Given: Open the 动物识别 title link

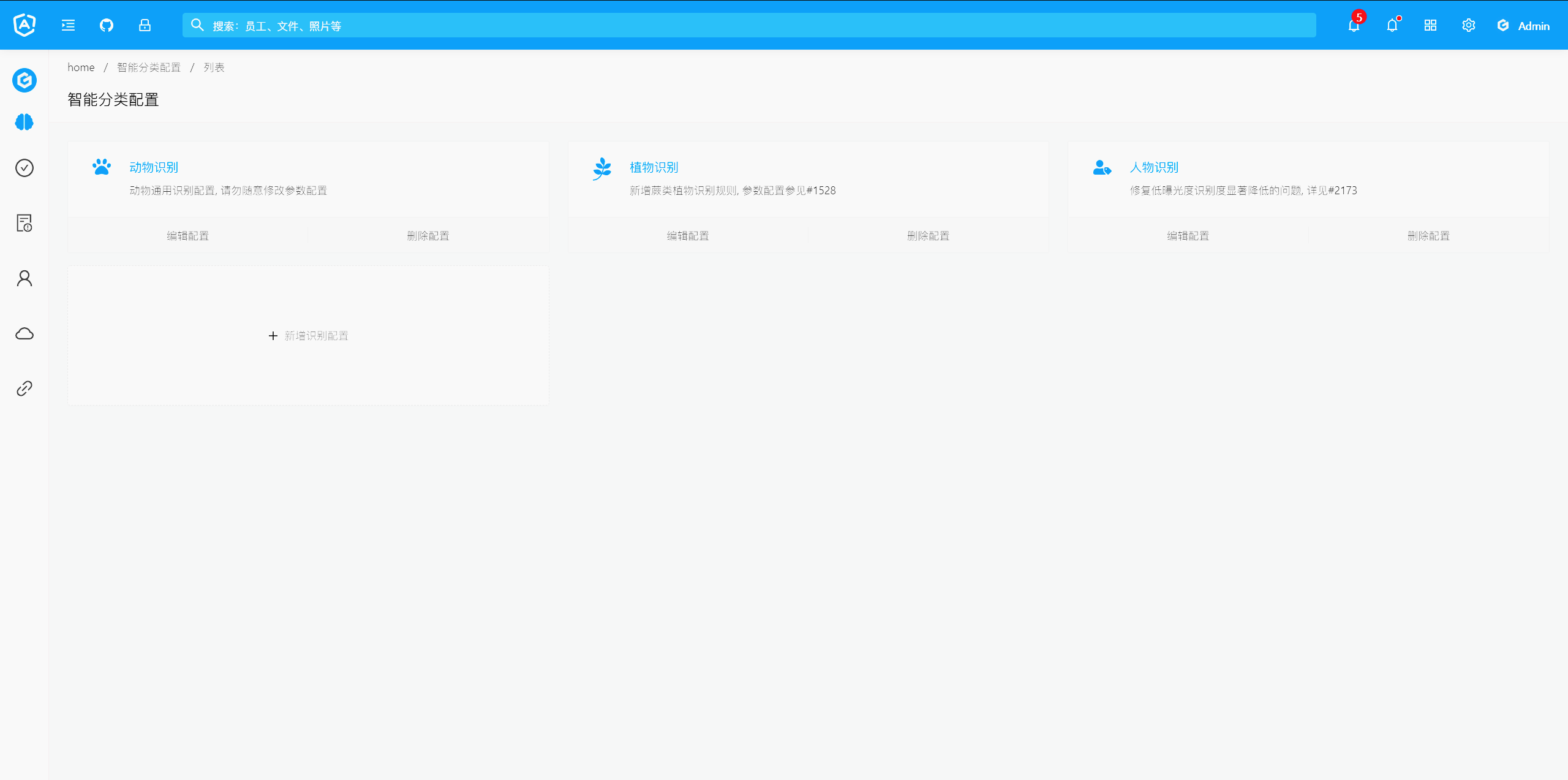Looking at the screenshot, I should coord(154,167).
